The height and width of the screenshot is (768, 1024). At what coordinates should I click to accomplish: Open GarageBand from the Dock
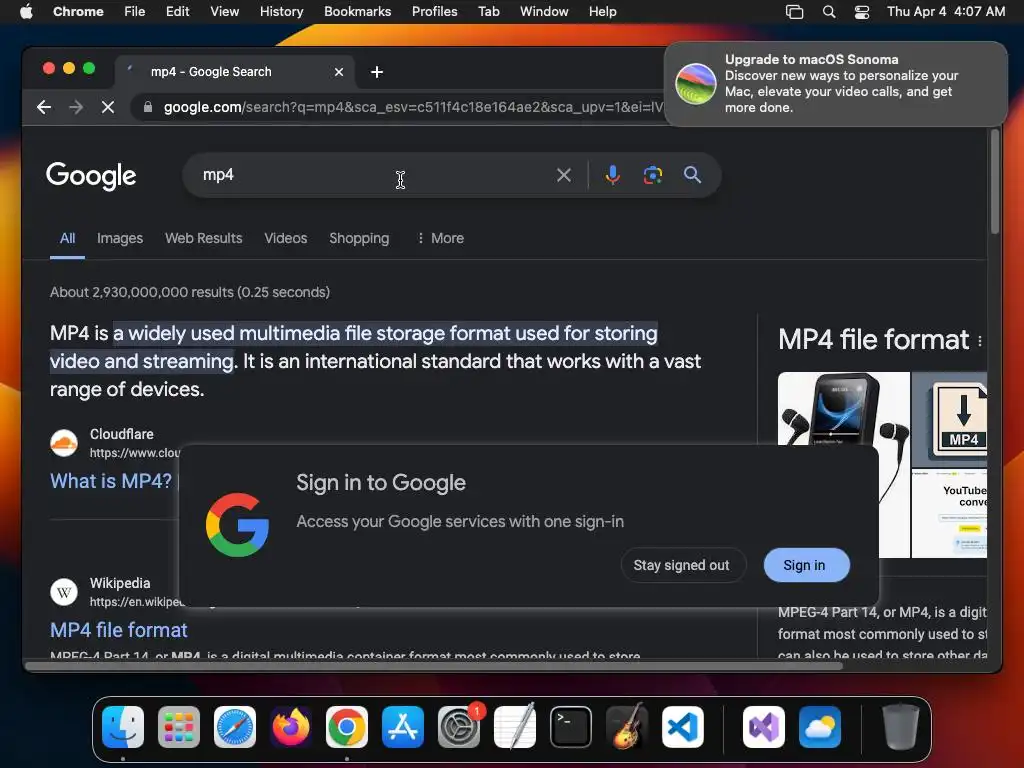[627, 727]
